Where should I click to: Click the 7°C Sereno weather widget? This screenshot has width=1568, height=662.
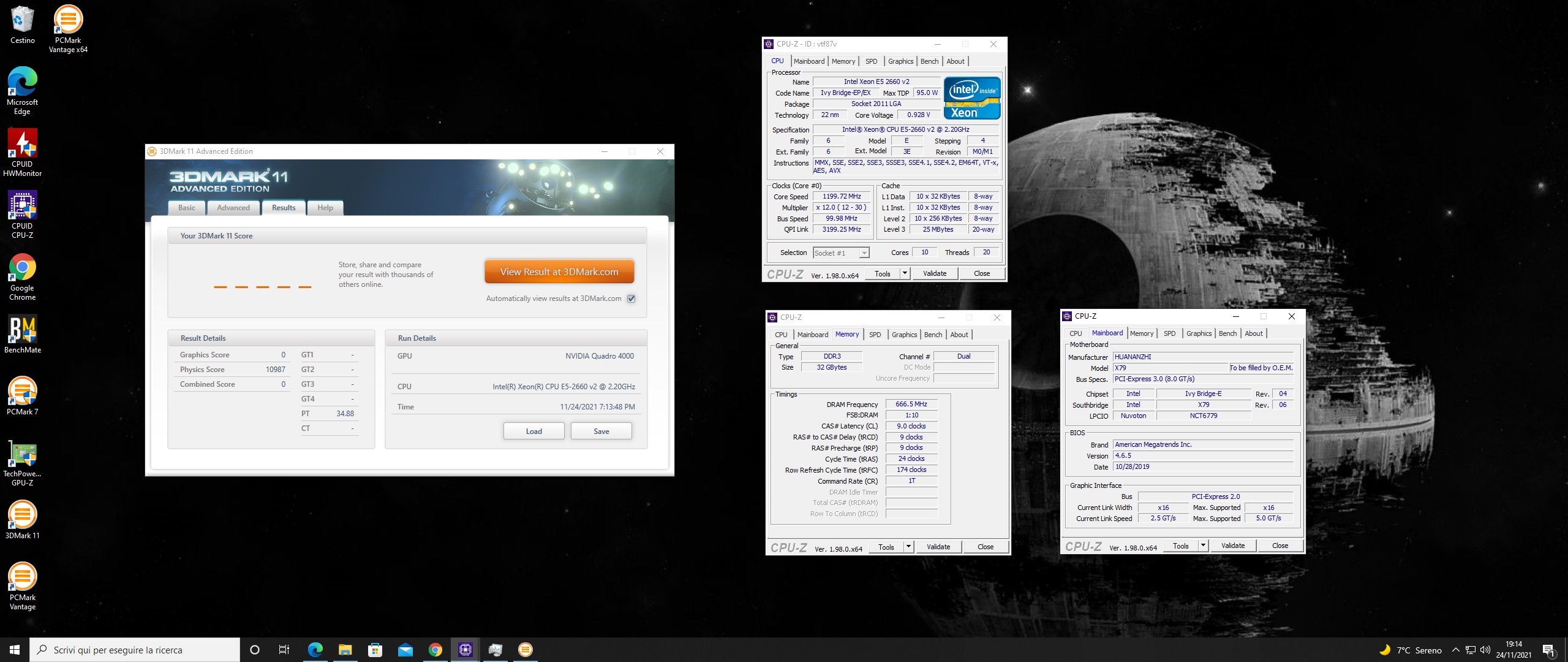(1410, 650)
